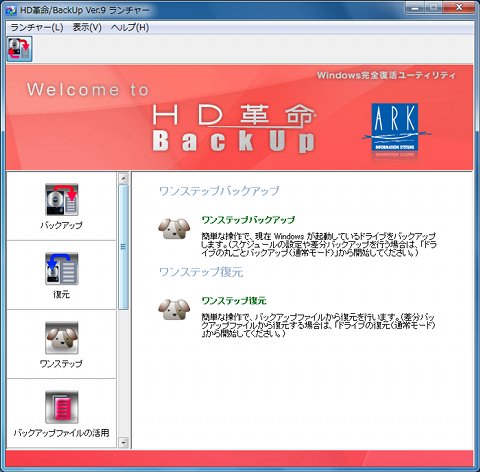480x472 pixels.
Task: Open the ヘルプ(H) menu
Action: 130,27
